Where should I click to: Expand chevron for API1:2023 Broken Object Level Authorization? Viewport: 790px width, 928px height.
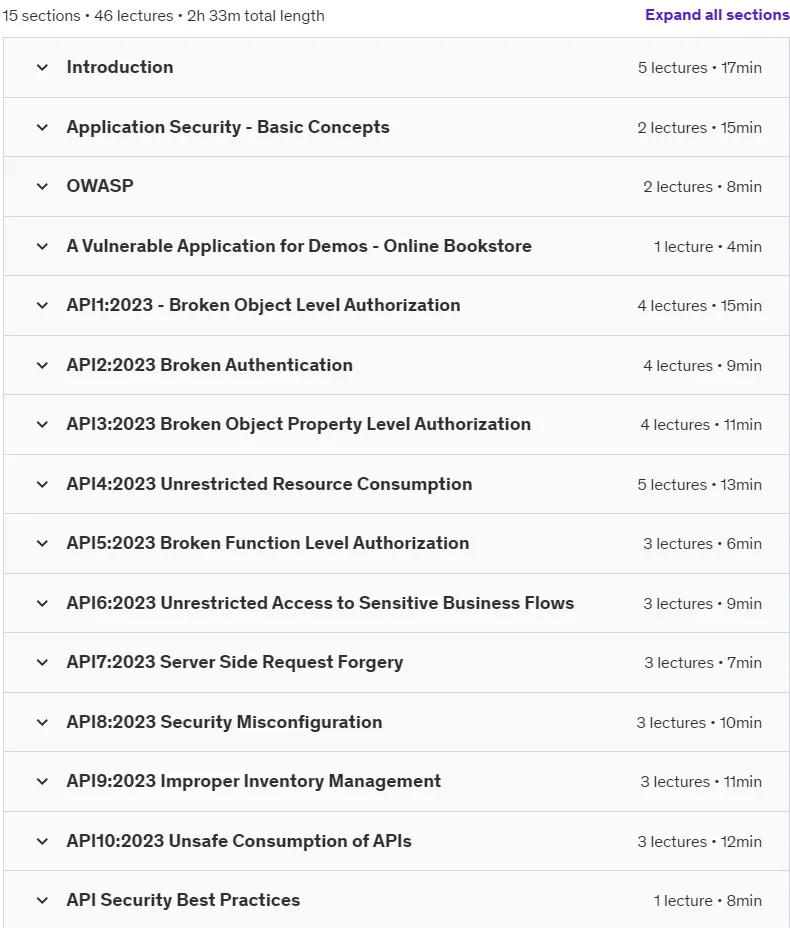click(x=42, y=305)
